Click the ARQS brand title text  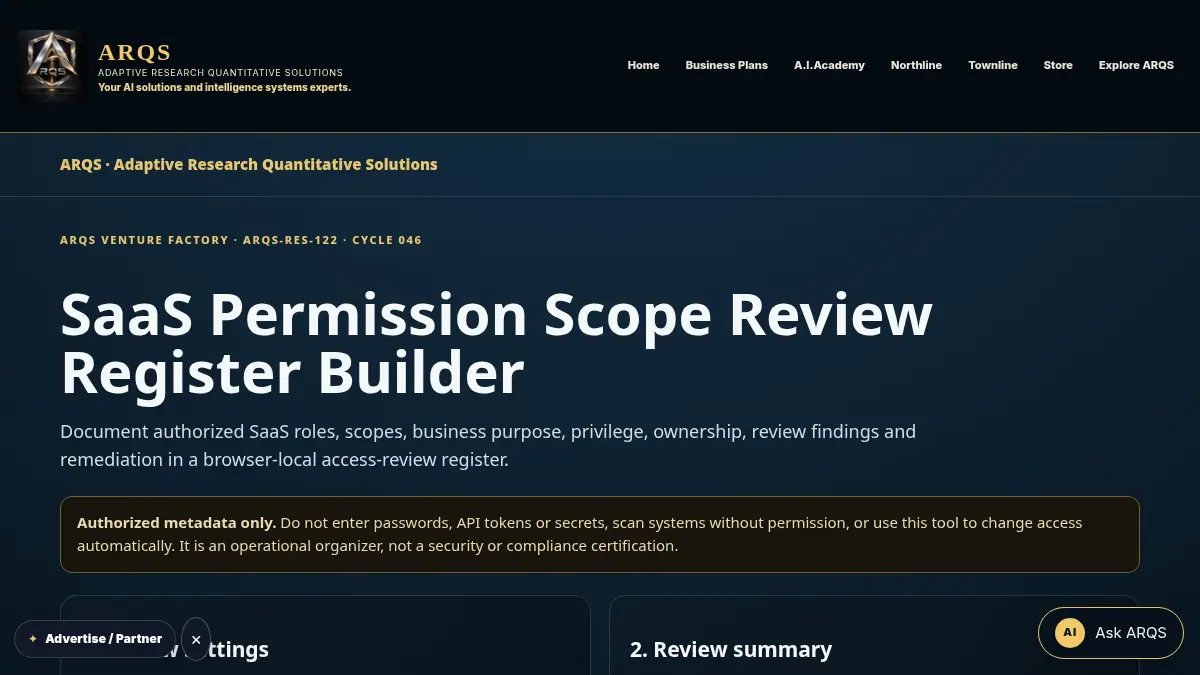click(x=135, y=52)
